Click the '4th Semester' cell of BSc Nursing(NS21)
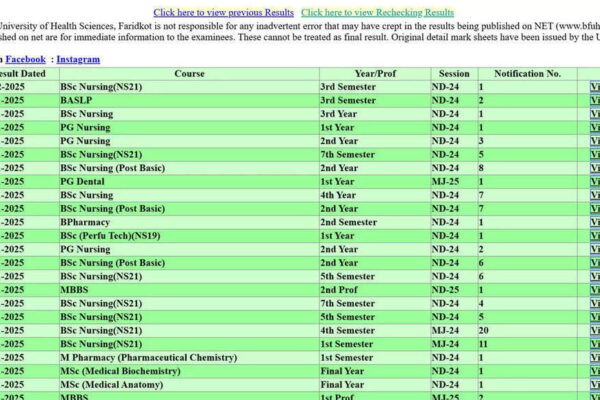 pyautogui.click(x=375, y=330)
